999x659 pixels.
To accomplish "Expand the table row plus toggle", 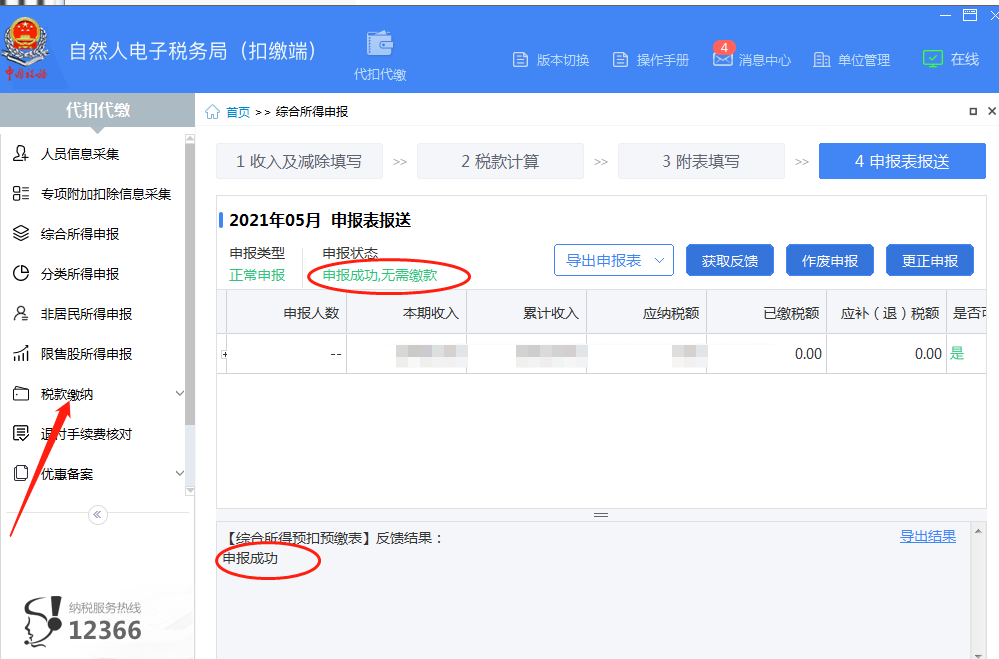I will (x=224, y=354).
